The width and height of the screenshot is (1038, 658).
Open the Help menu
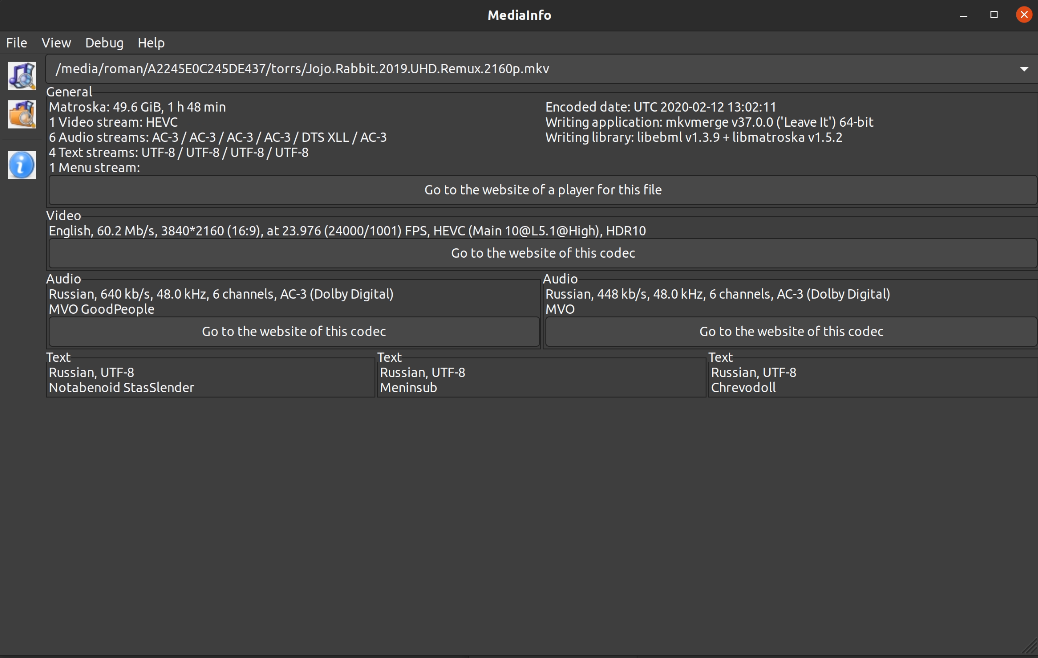point(151,43)
